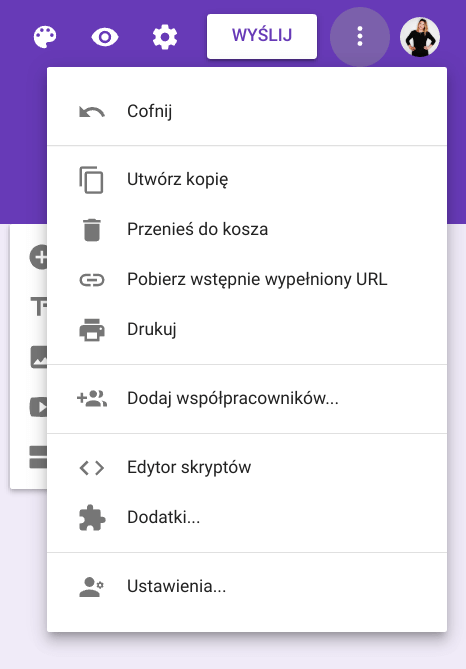The image size is (466, 669).
Task: Choose Przenieś do kosza option
Action: (x=247, y=230)
